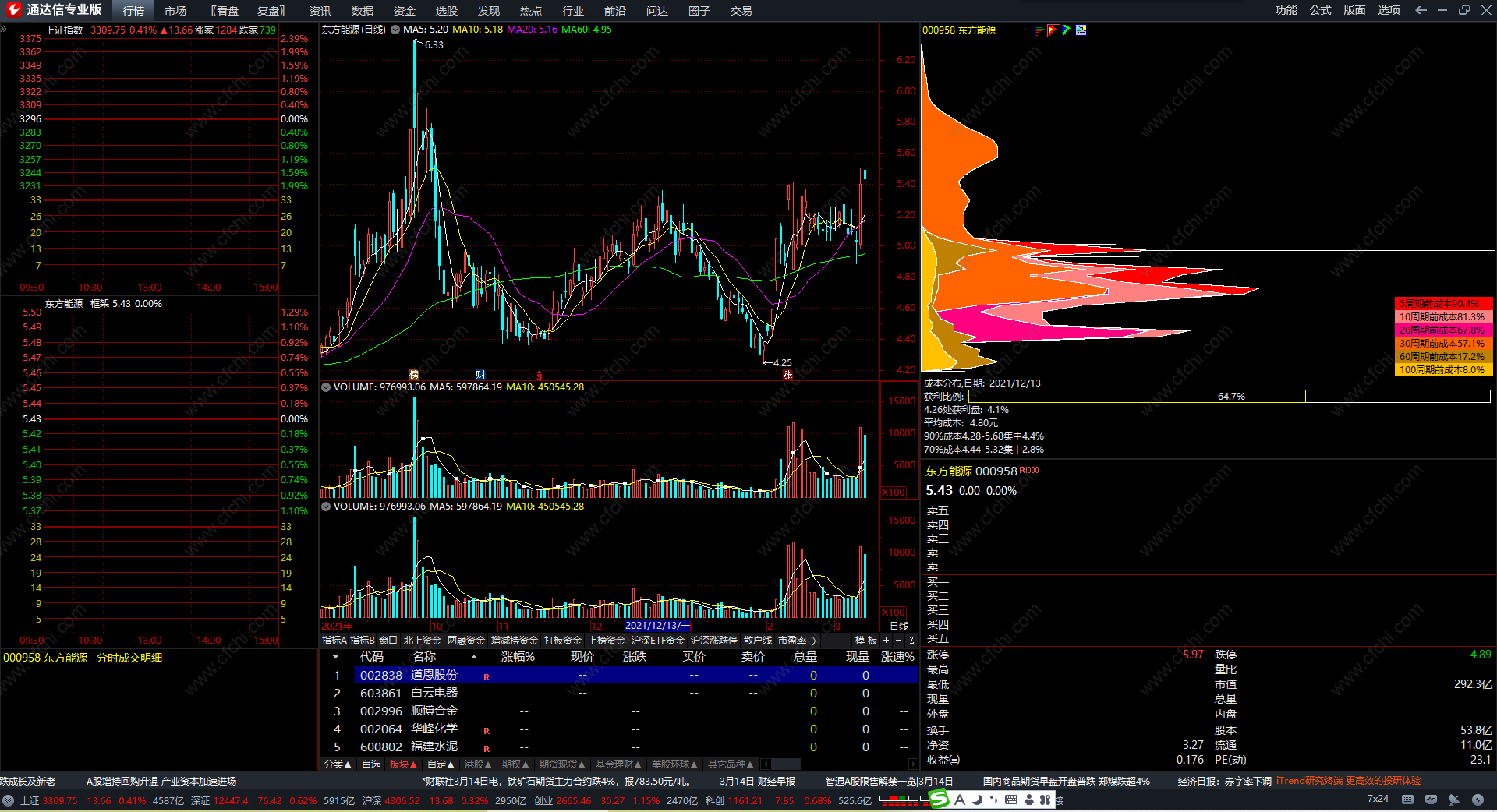Select the red-boxed cost distribution chart icon
This screenshot has width=1497, height=812.
(1053, 30)
